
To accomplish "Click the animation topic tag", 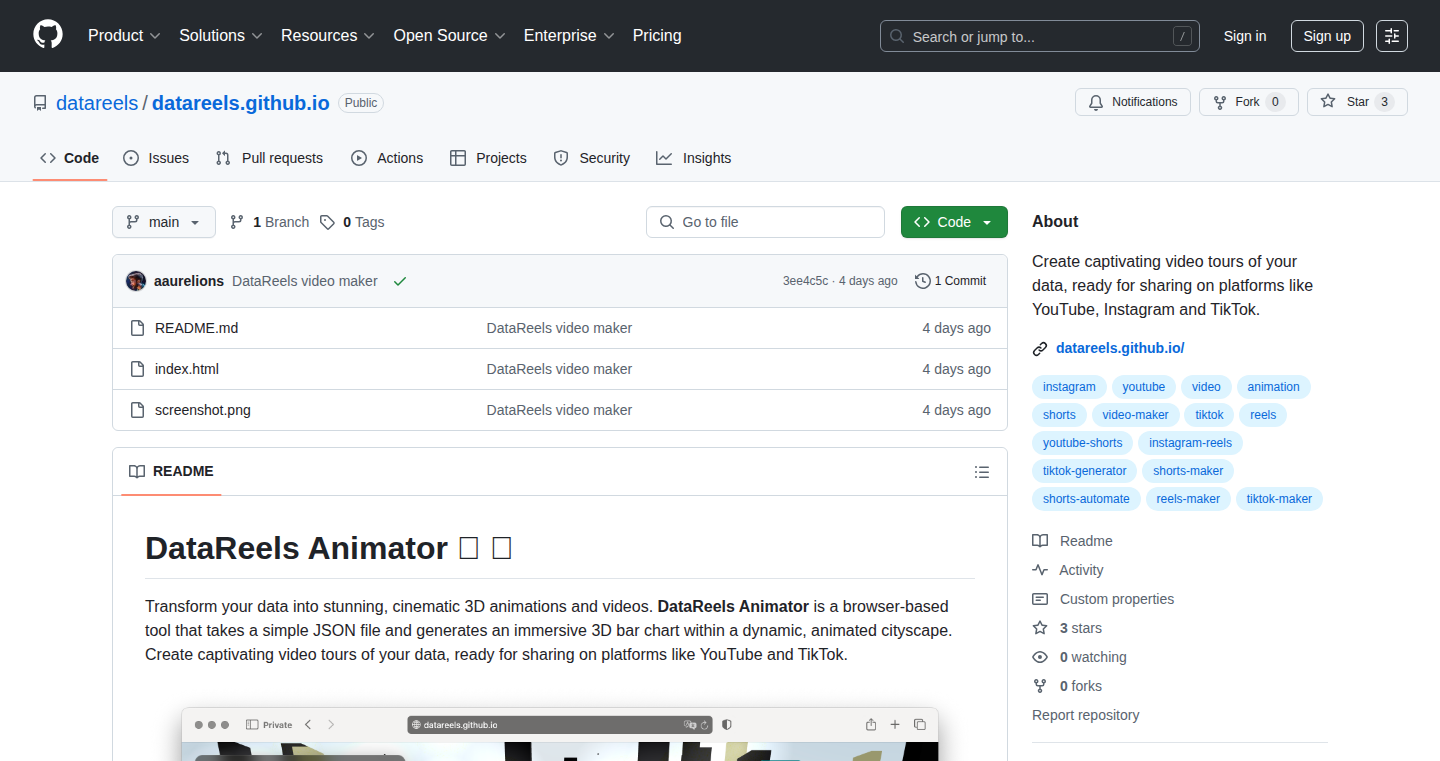I will [1273, 387].
